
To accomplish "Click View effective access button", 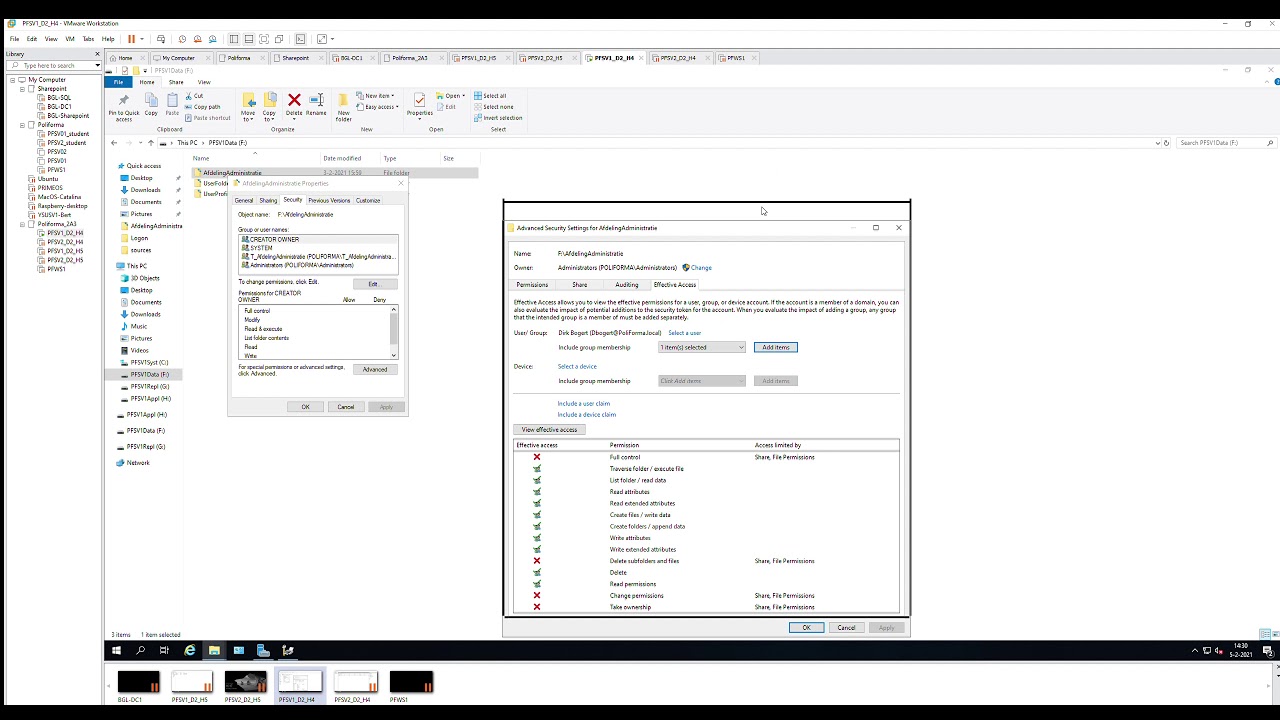I will 549,430.
